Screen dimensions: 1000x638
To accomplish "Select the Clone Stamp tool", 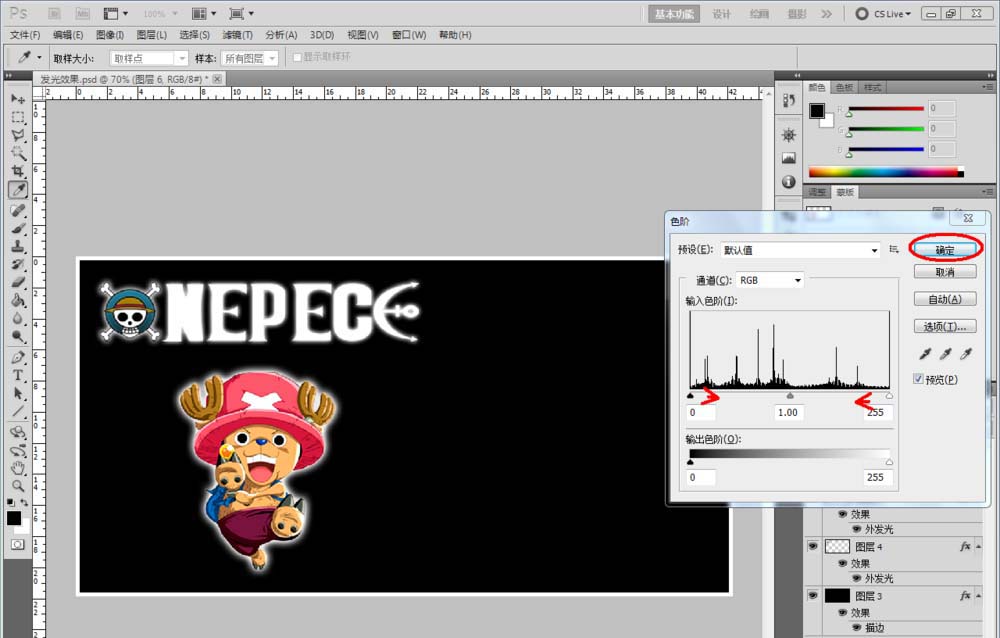I will tap(18, 246).
